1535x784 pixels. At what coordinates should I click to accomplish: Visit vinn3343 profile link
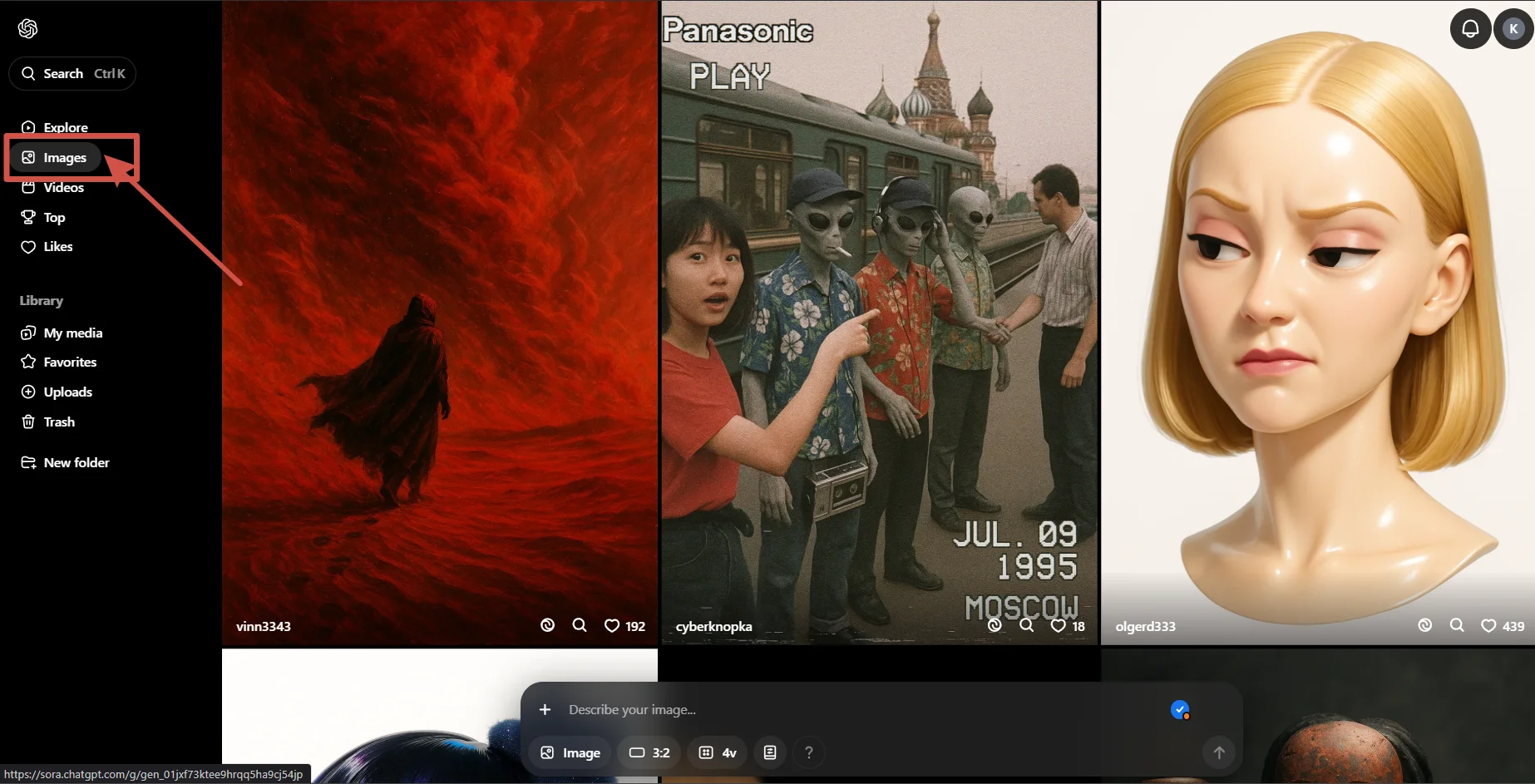[x=264, y=626]
